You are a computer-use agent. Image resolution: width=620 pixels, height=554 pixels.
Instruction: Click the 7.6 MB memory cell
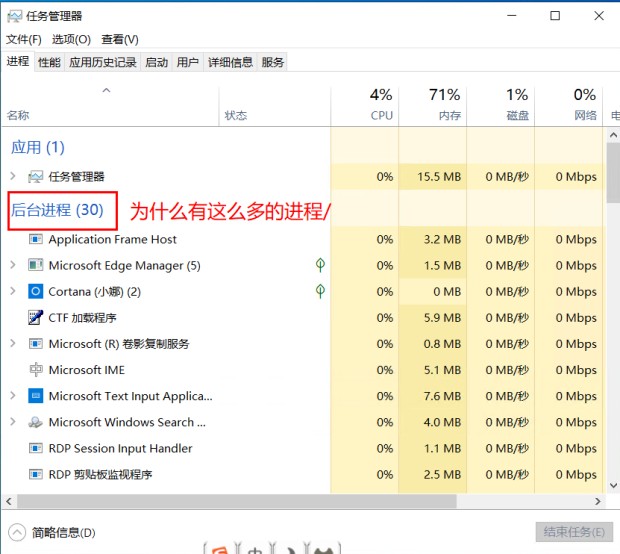tap(433, 396)
